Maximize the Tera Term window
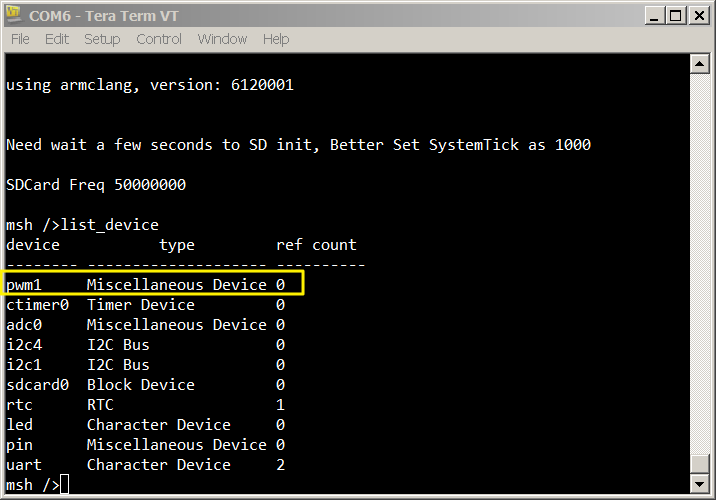Viewport: 716px width, 500px height. coord(677,15)
